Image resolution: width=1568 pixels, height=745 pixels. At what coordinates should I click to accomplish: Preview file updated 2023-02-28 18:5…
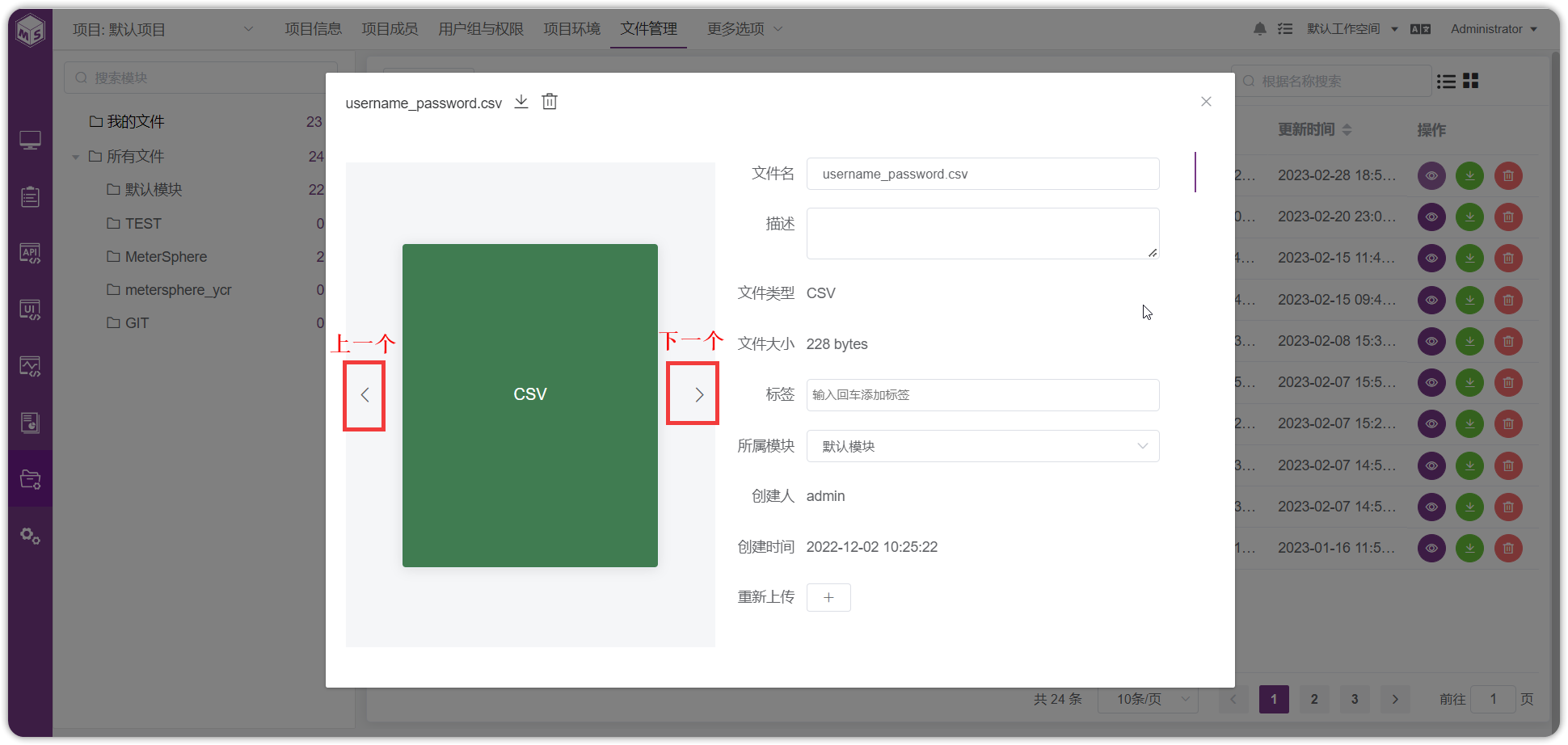(1431, 175)
